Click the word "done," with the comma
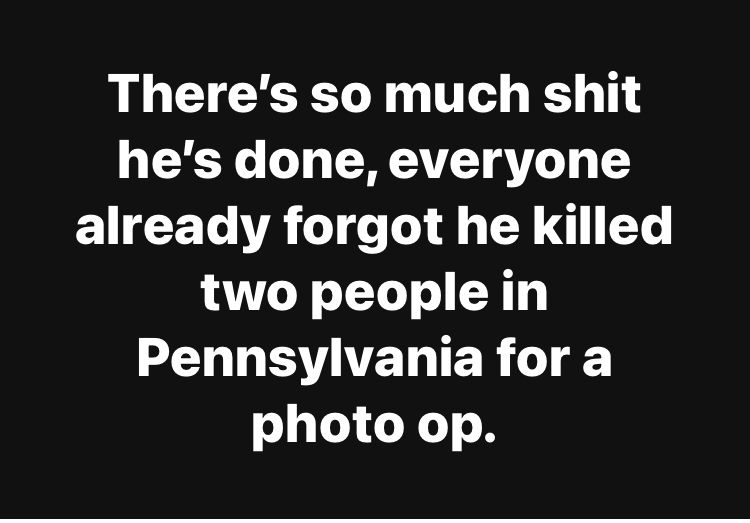This screenshot has width=750, height=523. (x=307, y=161)
